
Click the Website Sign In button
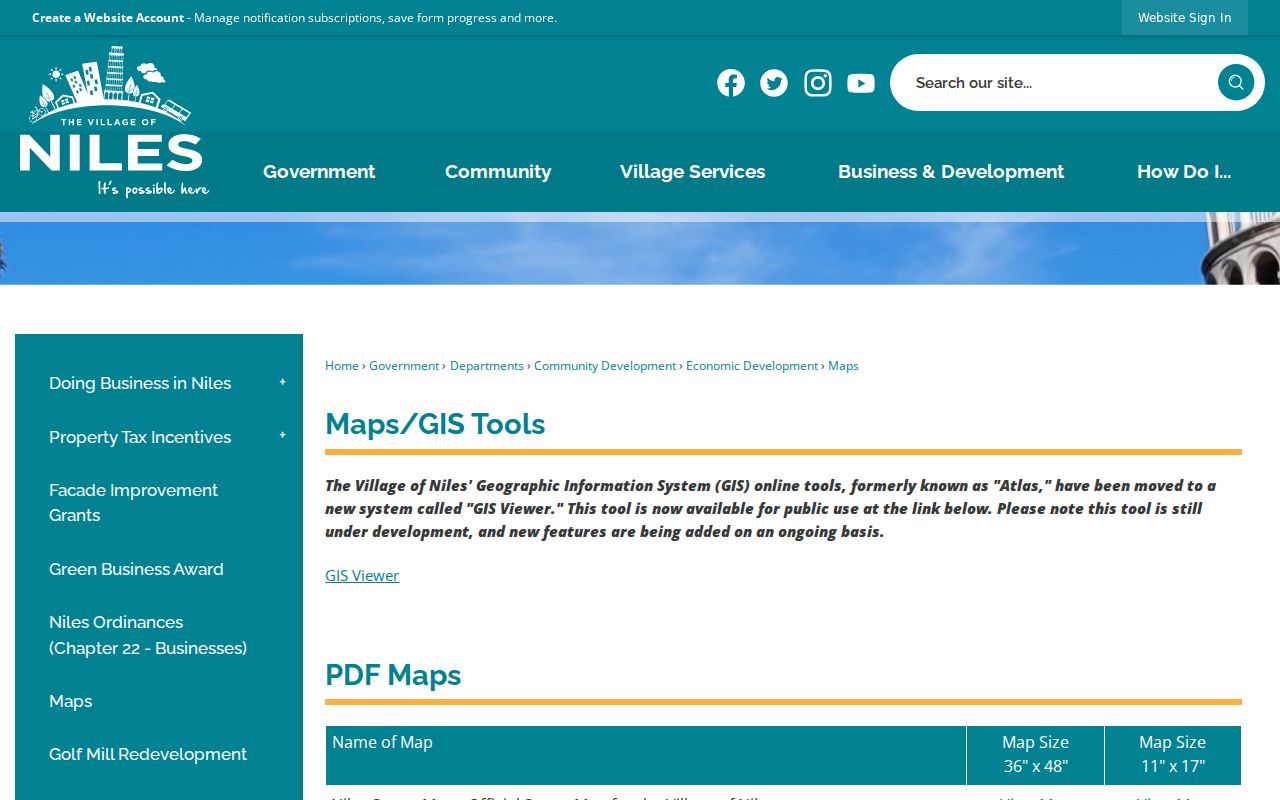tap(1185, 17)
